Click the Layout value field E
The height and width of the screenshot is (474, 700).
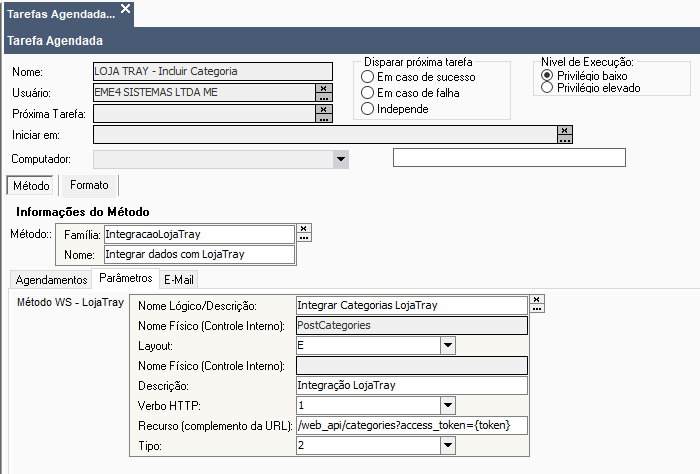coord(368,345)
